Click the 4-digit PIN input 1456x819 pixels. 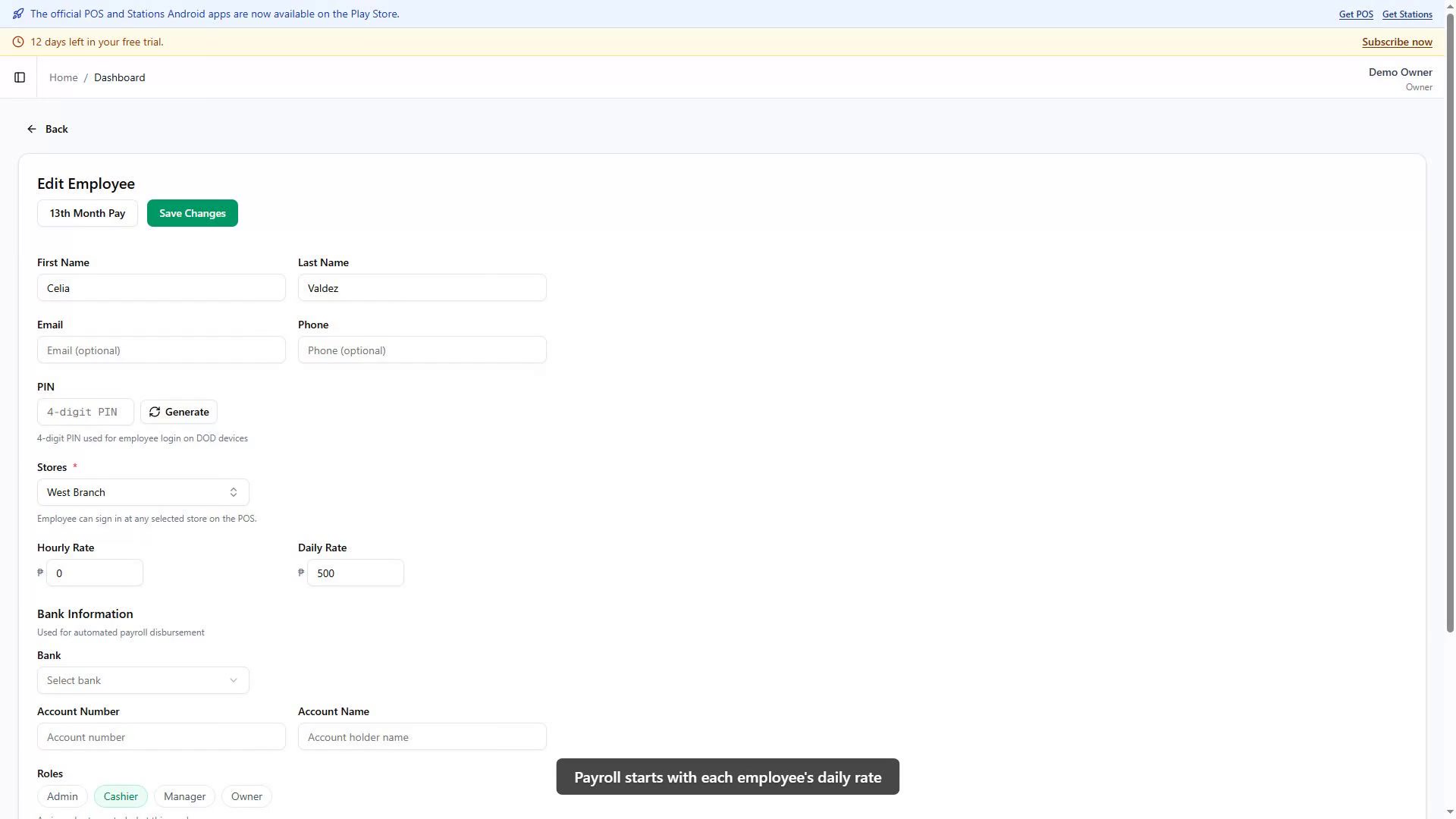point(86,412)
